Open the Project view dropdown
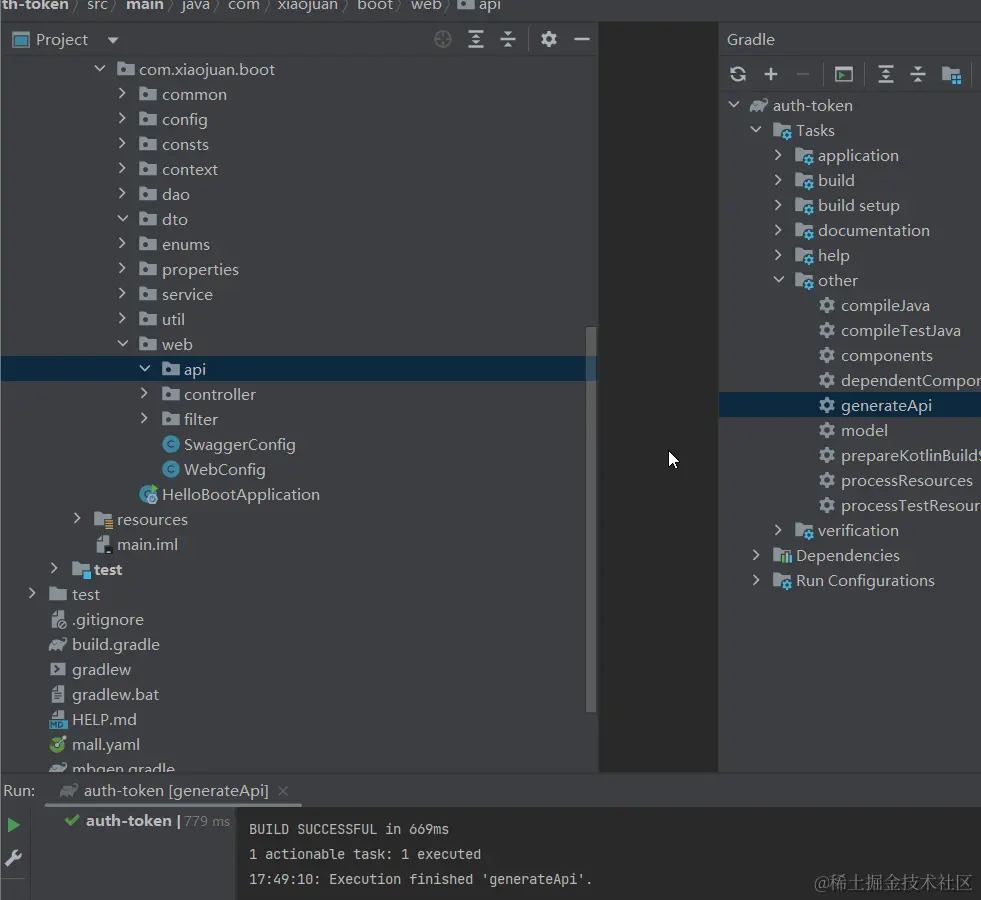Viewport: 981px width, 900px height. [113, 40]
